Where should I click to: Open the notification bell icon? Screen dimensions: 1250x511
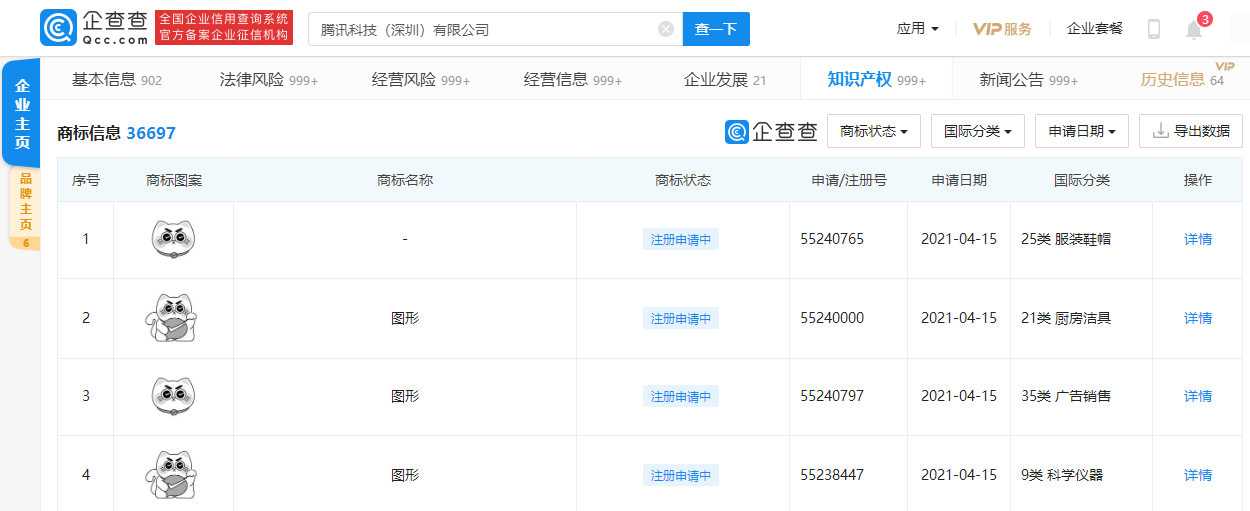click(1194, 29)
